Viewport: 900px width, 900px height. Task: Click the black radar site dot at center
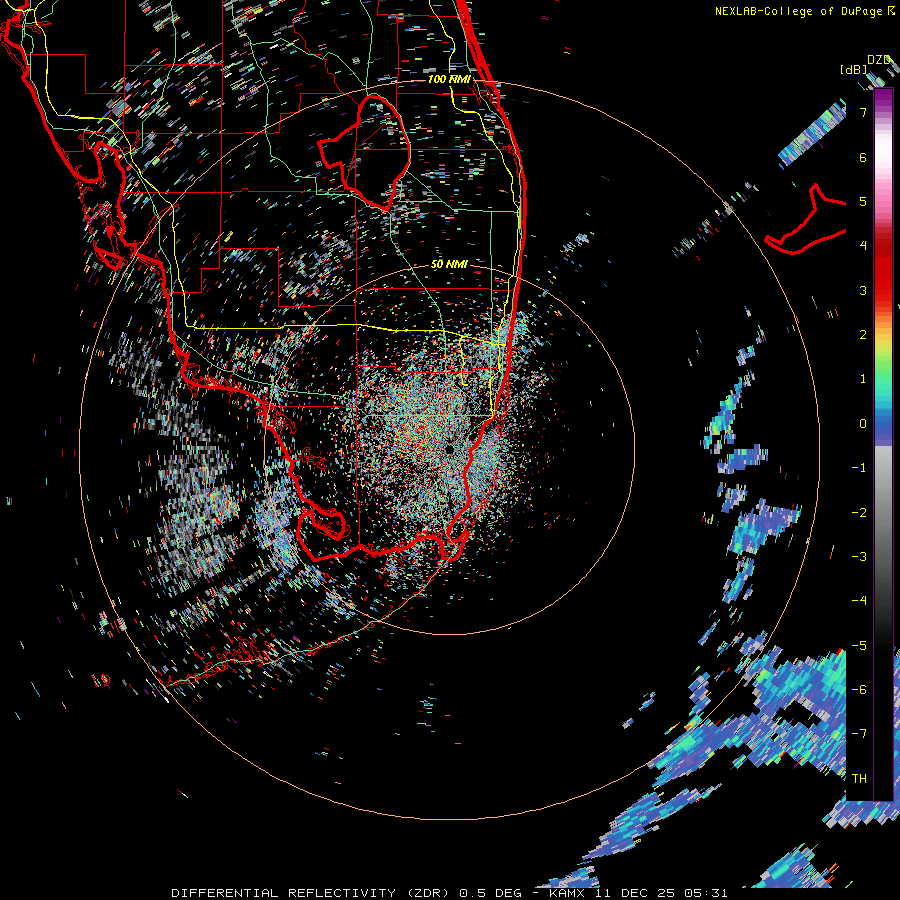[449, 449]
